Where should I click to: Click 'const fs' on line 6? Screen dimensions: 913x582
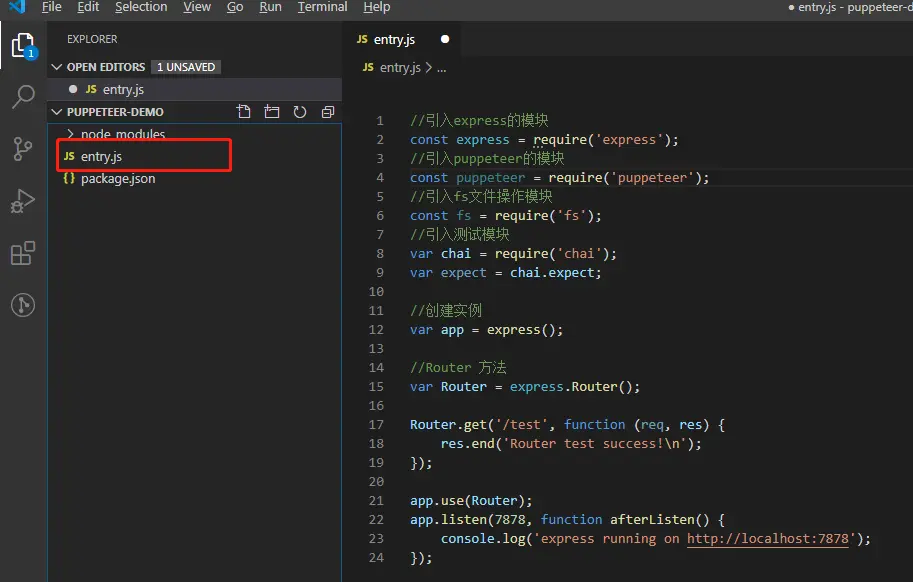[x=440, y=215]
